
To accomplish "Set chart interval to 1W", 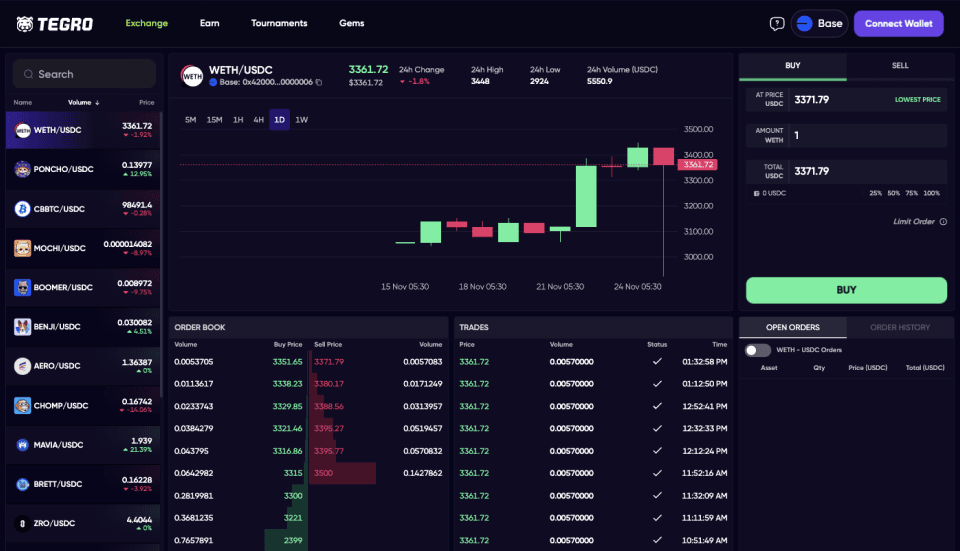I will [x=302, y=120].
